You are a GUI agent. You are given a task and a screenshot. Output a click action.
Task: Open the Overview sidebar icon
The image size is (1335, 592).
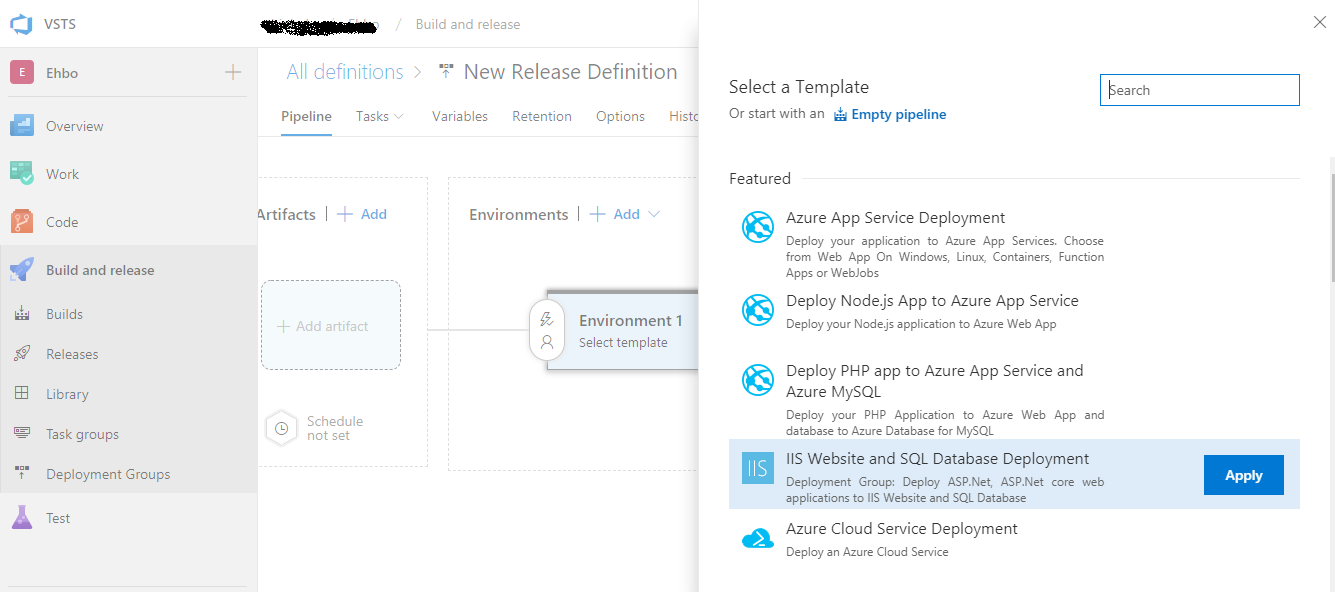pos(22,126)
